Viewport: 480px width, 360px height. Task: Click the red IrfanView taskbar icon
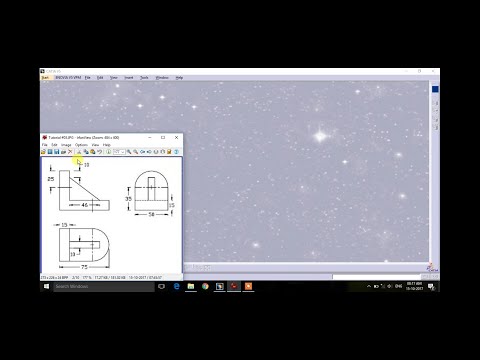(234, 286)
